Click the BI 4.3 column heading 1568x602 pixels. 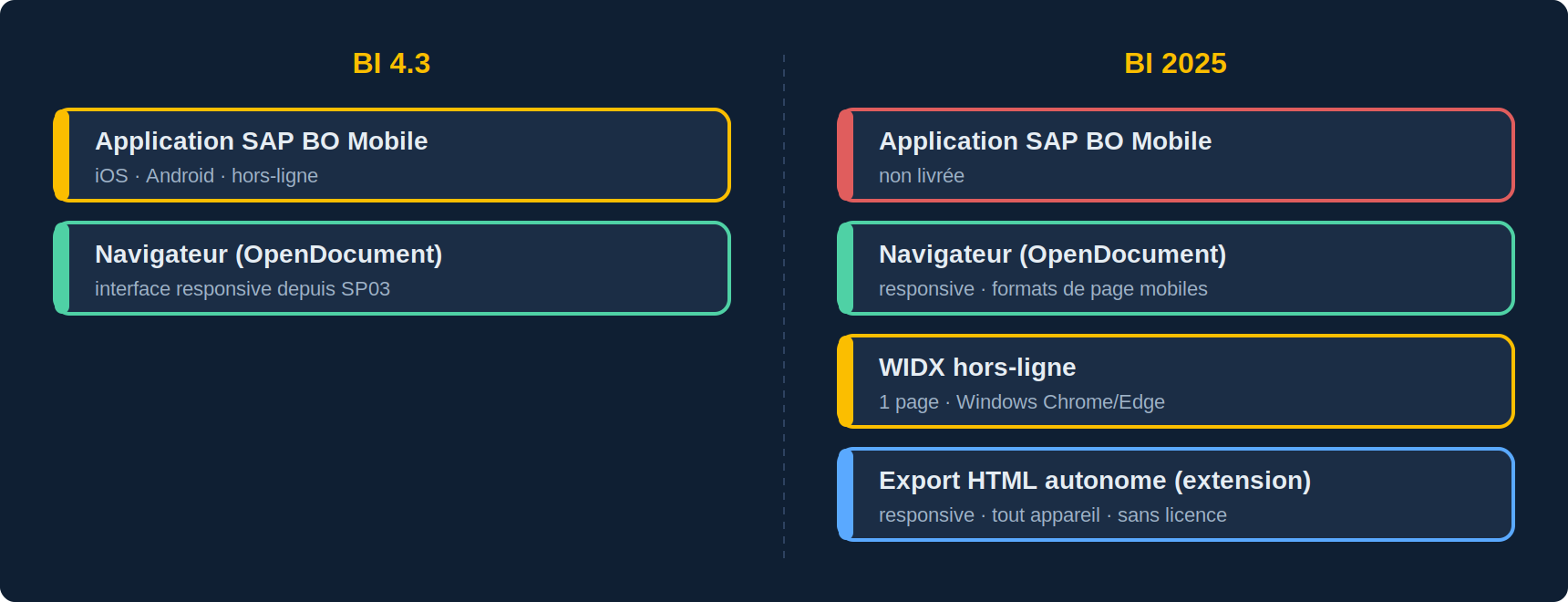coord(391,63)
